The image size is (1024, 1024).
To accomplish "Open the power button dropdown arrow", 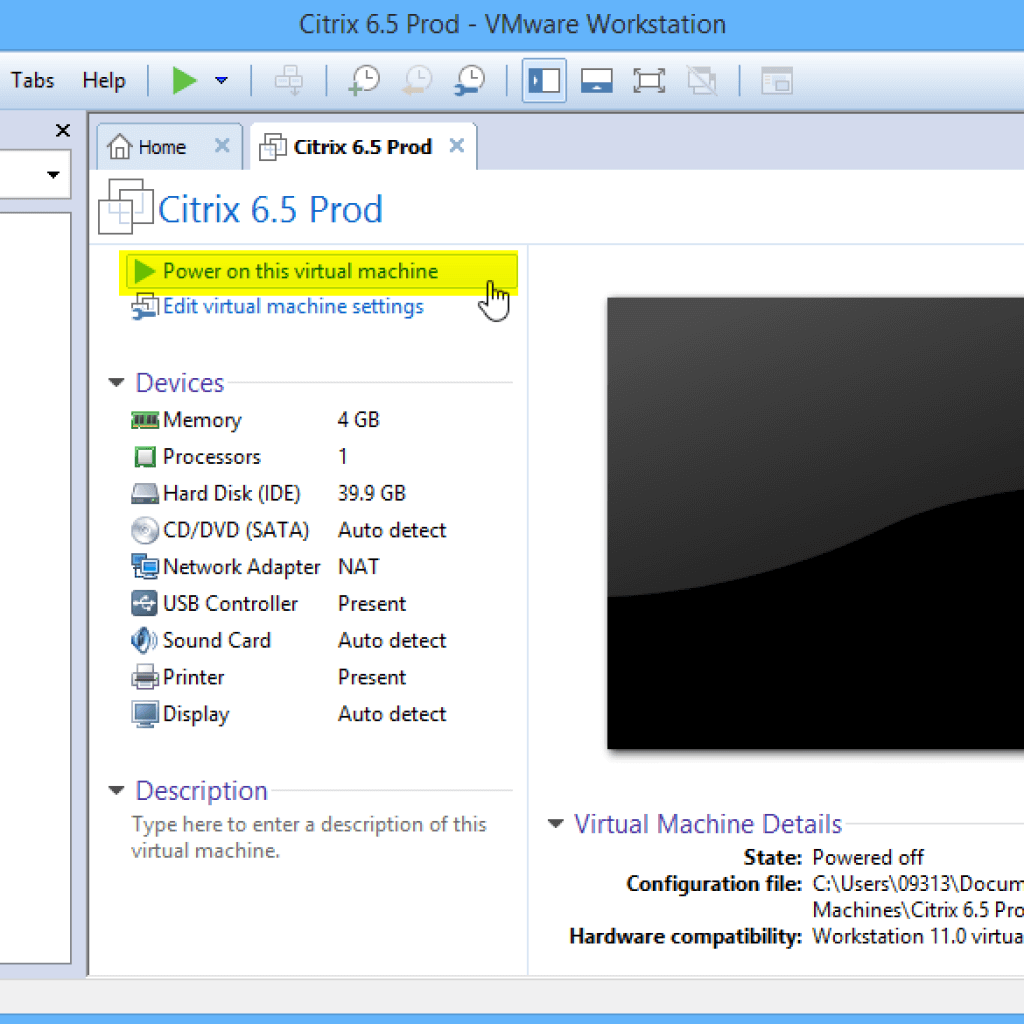I will pos(221,80).
